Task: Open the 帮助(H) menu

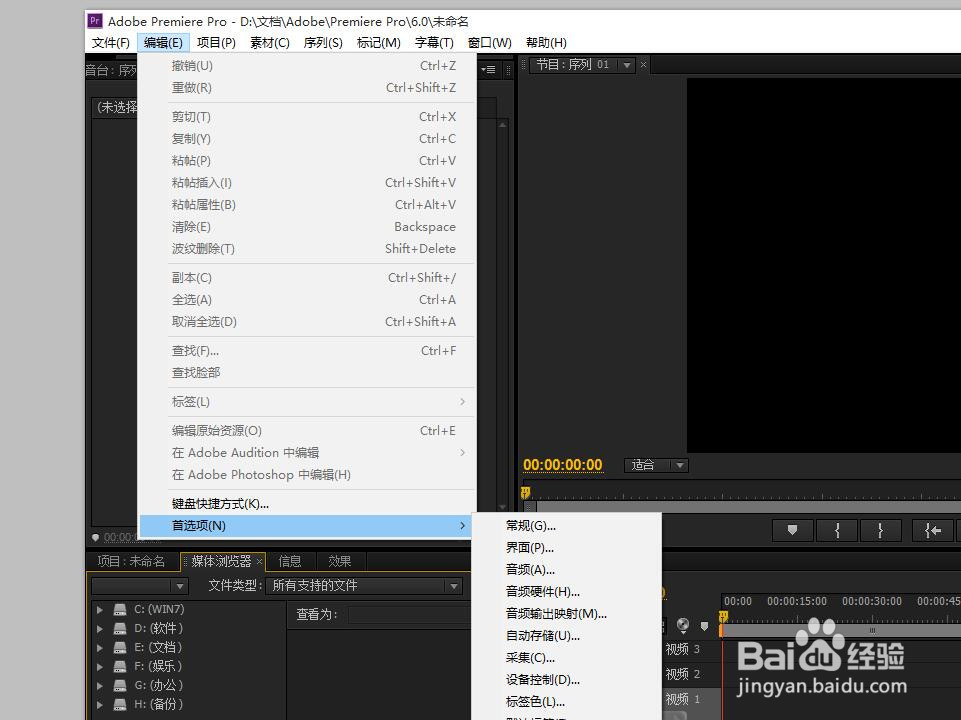Action: click(x=546, y=42)
